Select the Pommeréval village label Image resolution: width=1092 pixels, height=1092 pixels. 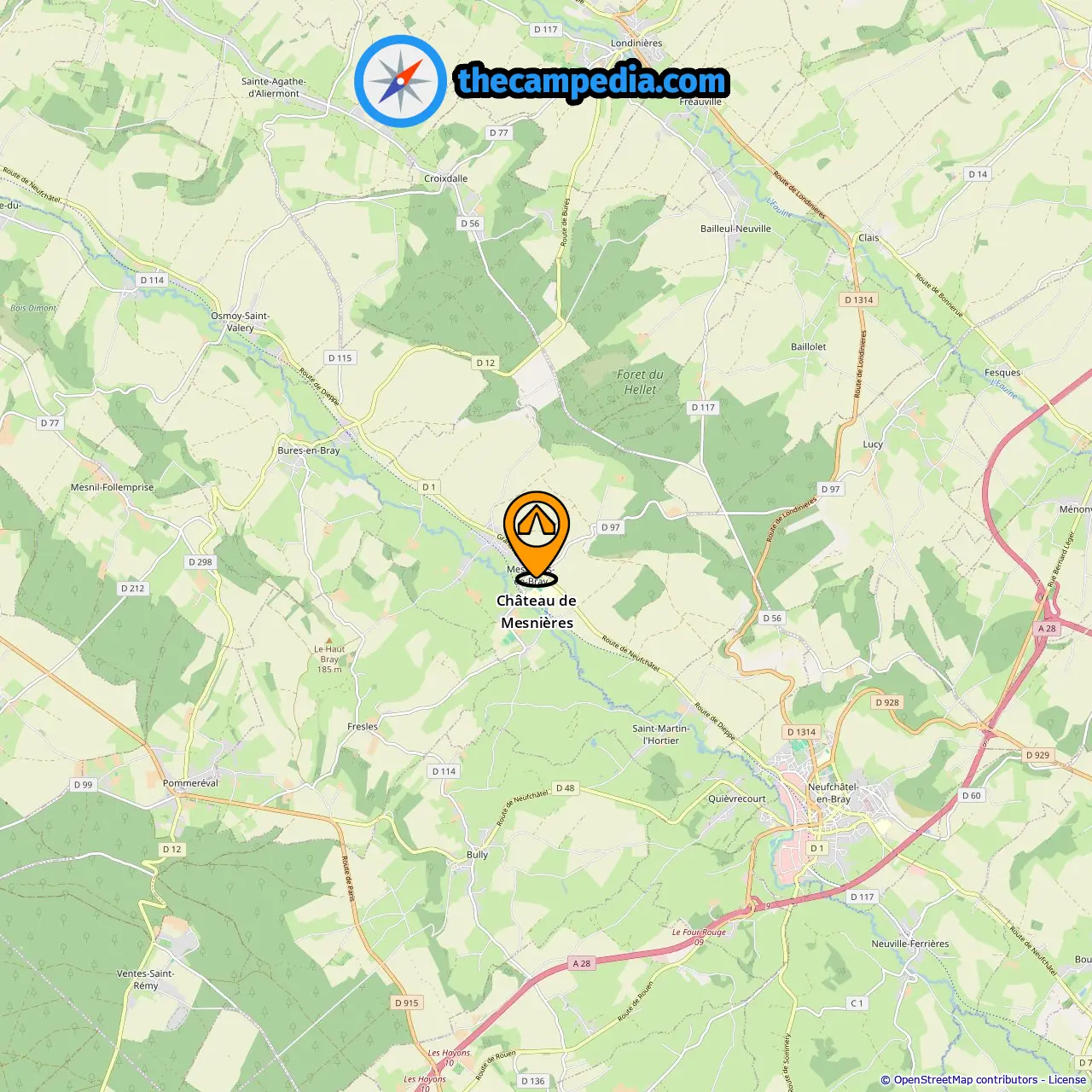(190, 783)
